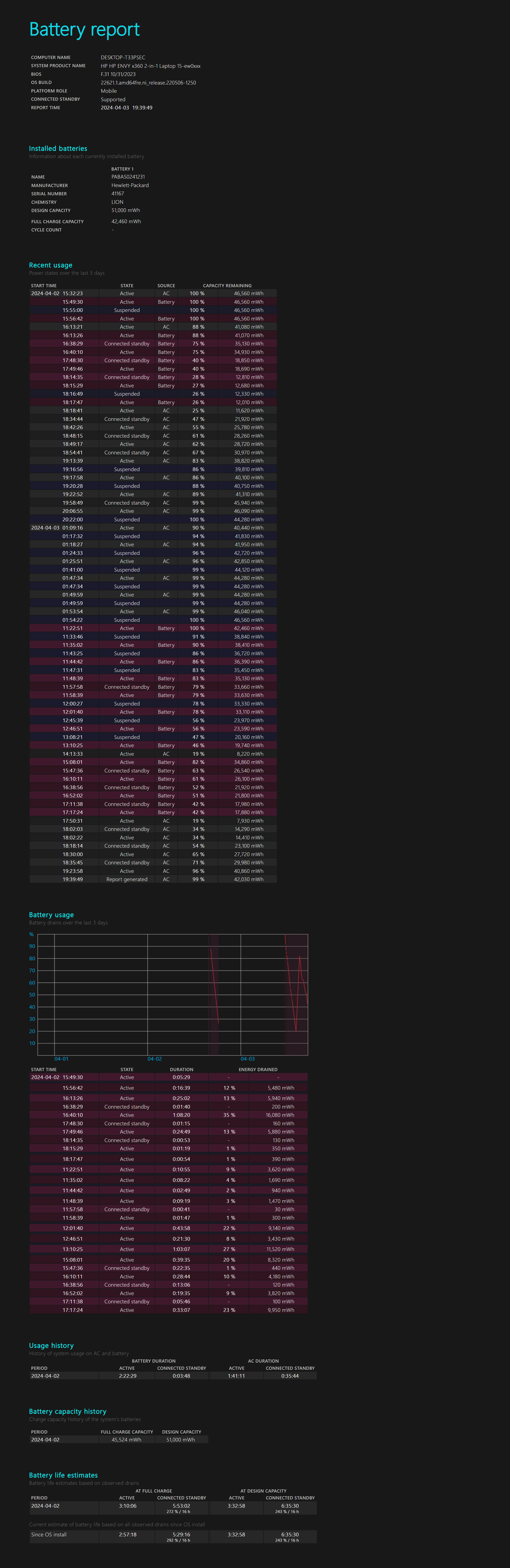Click the "Battery life estimates" heading

pos(63,1476)
